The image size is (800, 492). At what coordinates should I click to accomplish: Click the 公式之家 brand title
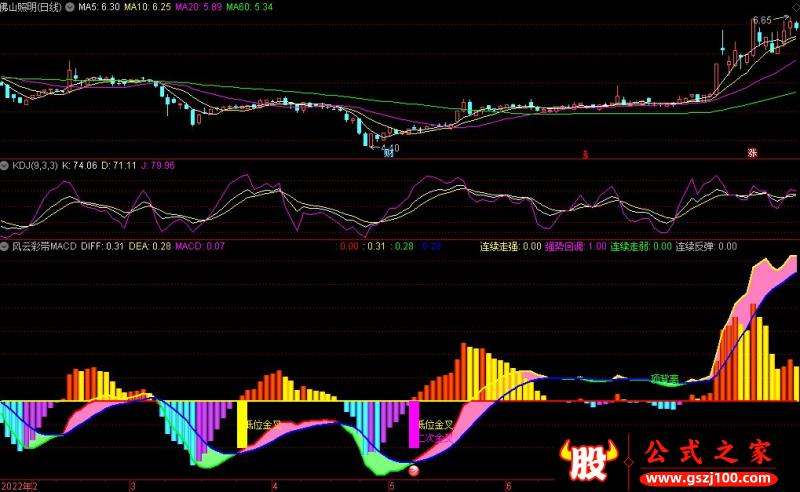pos(708,452)
